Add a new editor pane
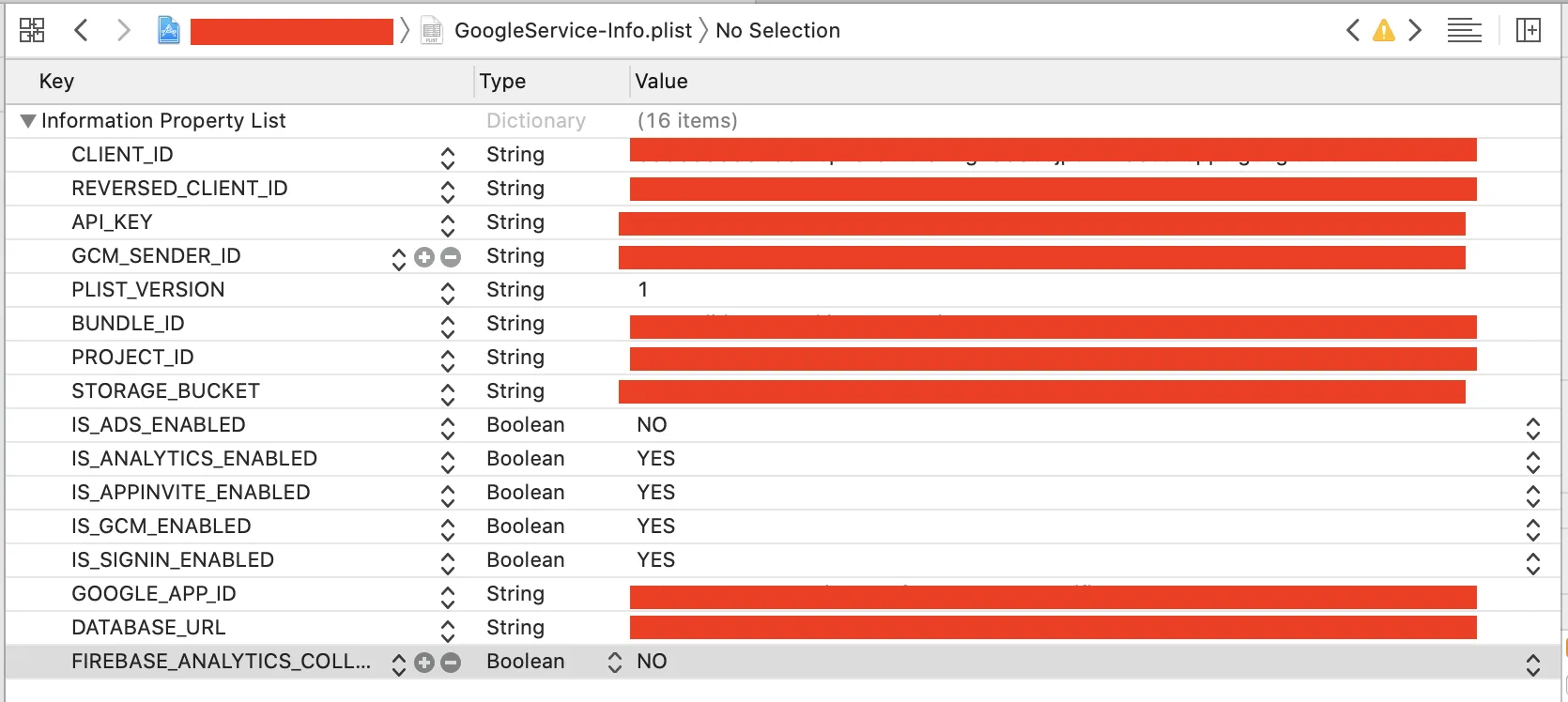 (x=1529, y=31)
